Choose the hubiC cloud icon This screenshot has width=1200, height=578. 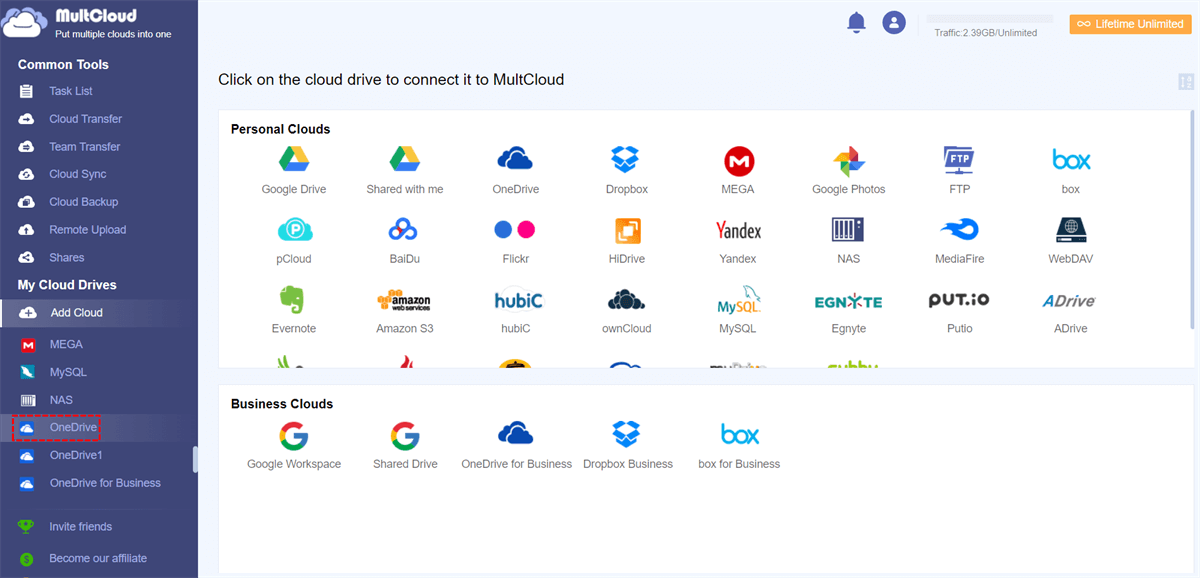(517, 299)
